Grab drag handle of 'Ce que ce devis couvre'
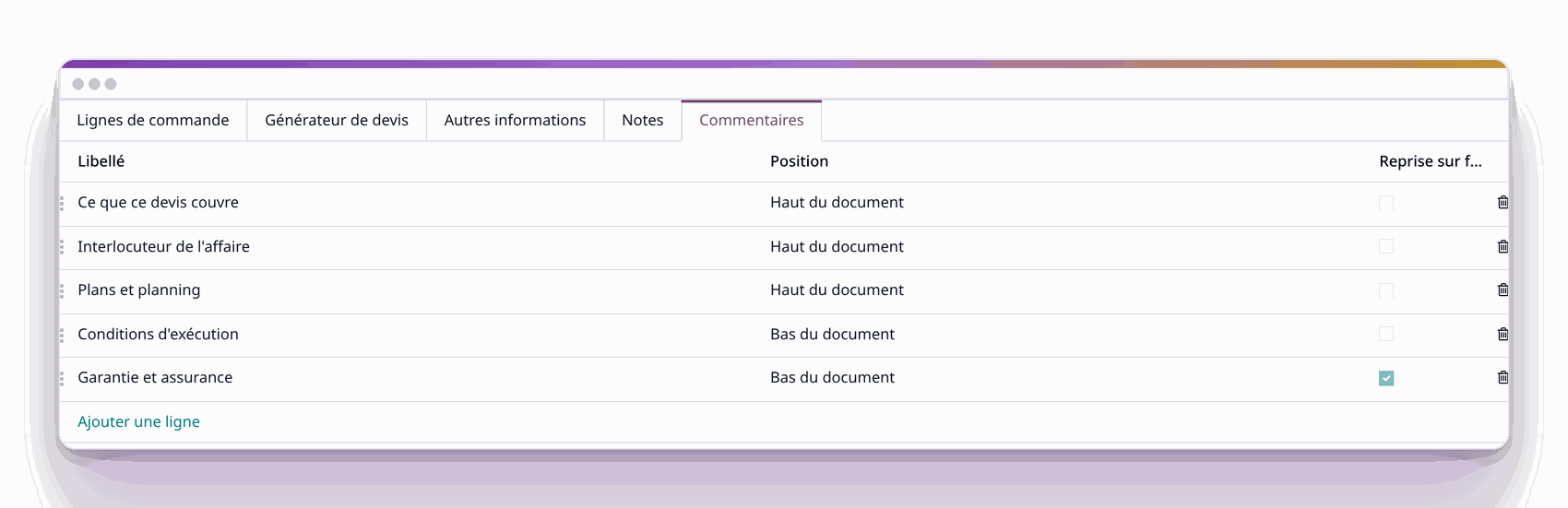The image size is (1568, 508). coord(62,204)
